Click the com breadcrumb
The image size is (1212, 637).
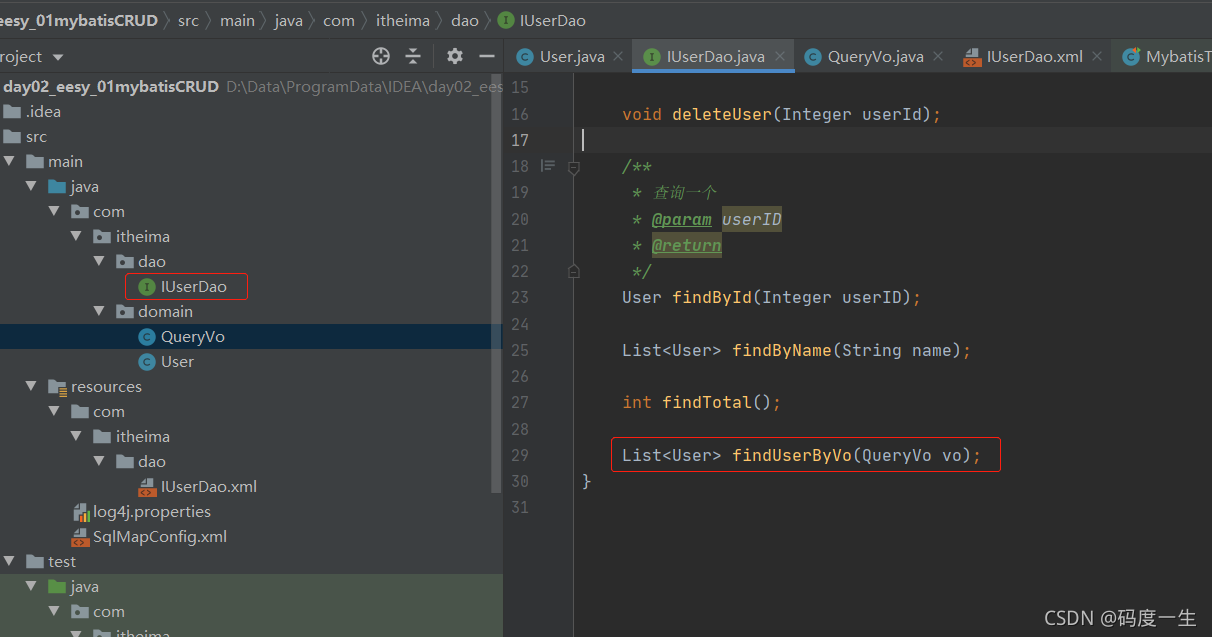point(339,20)
